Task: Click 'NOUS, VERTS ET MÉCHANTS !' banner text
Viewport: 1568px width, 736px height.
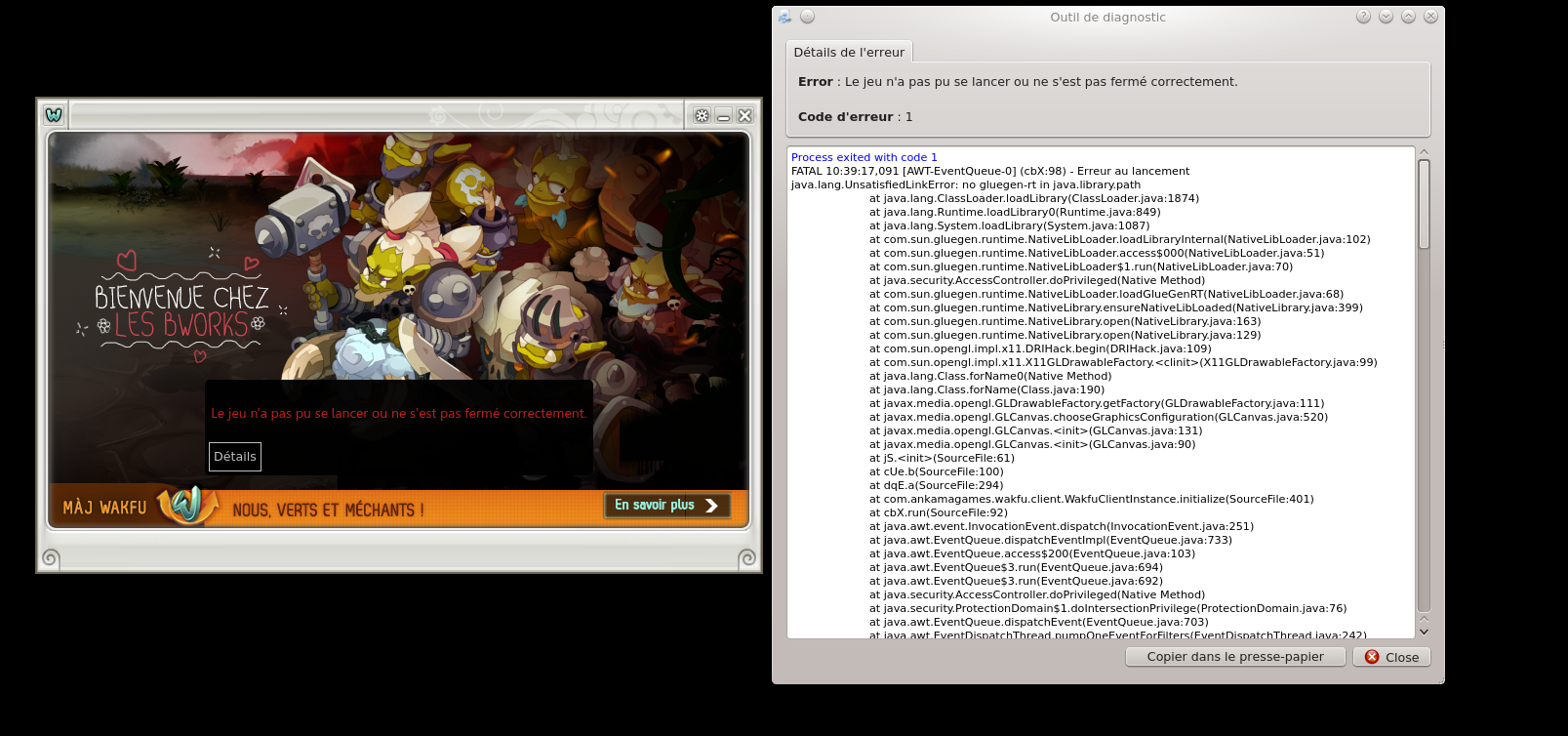Action: click(328, 511)
